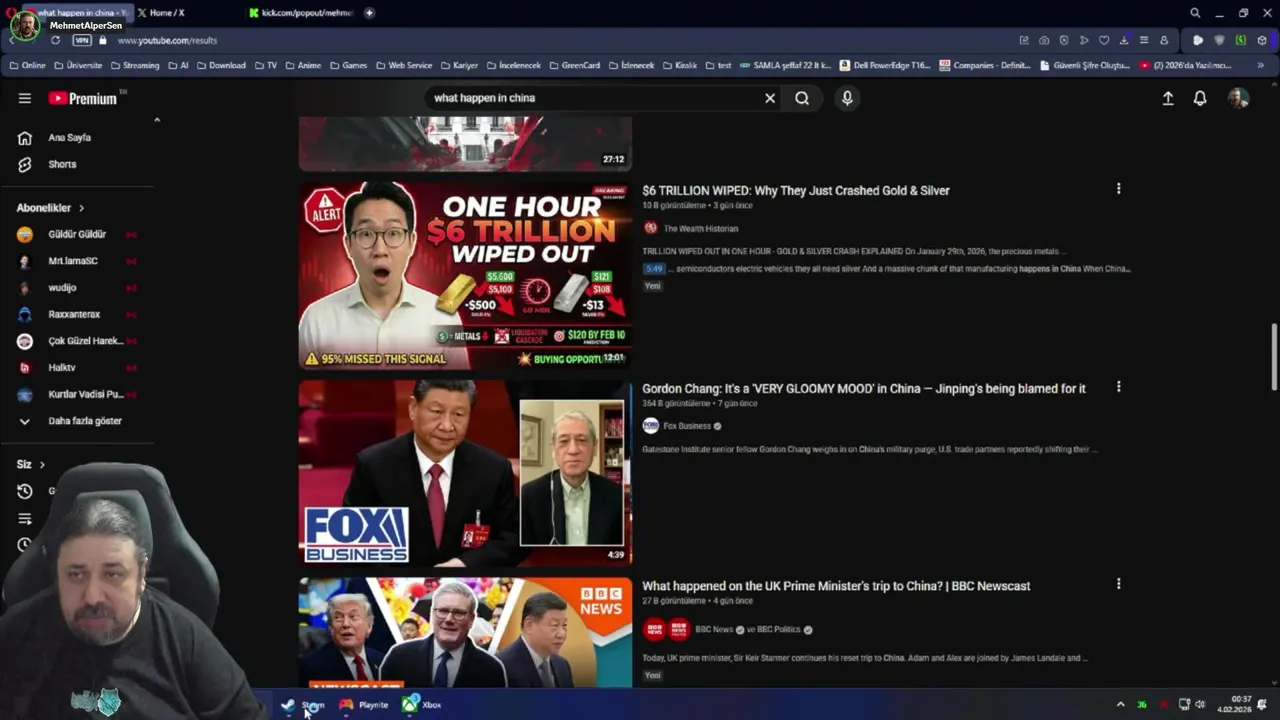Open the Online bookmarks folder
The height and width of the screenshot is (720, 1280).
click(28, 65)
